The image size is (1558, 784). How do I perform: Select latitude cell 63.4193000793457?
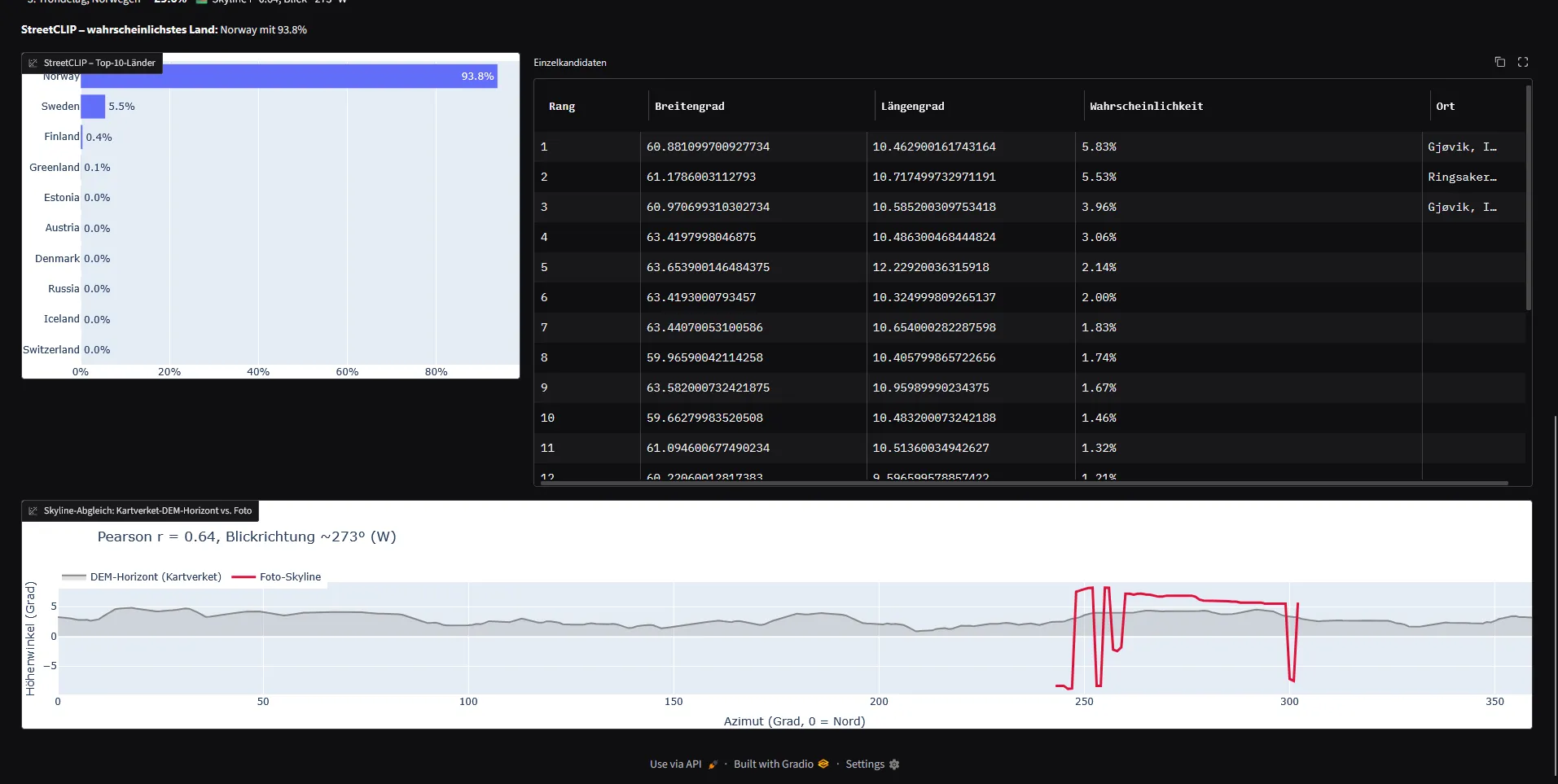click(x=754, y=297)
